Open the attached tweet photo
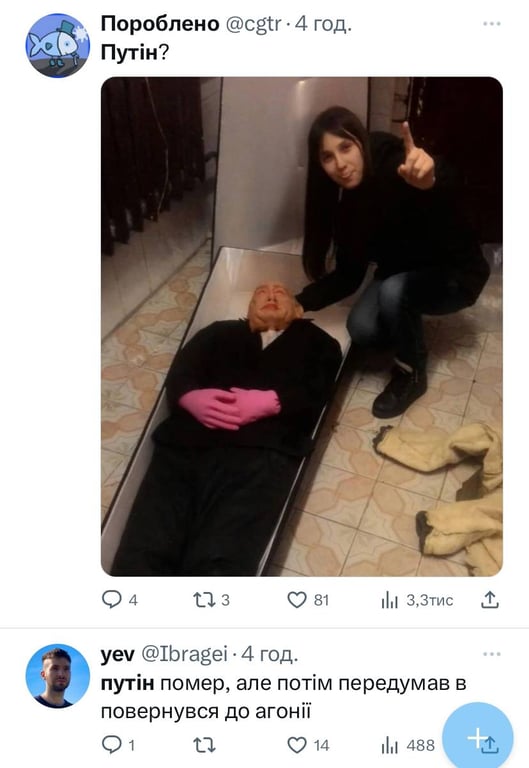The width and height of the screenshot is (529, 768). pos(302,326)
